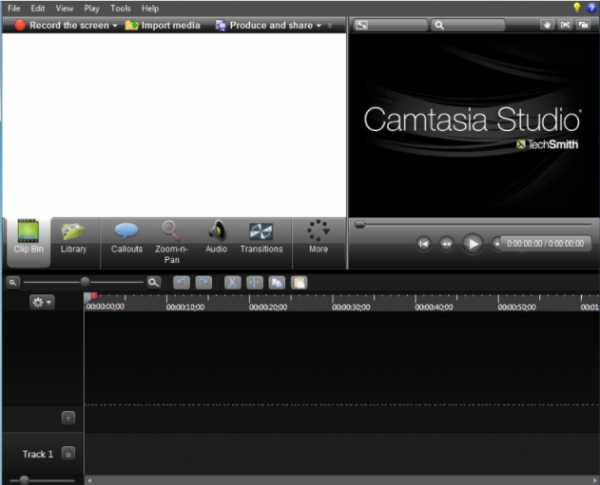Click the preview playback seek bar

click(x=470, y=224)
